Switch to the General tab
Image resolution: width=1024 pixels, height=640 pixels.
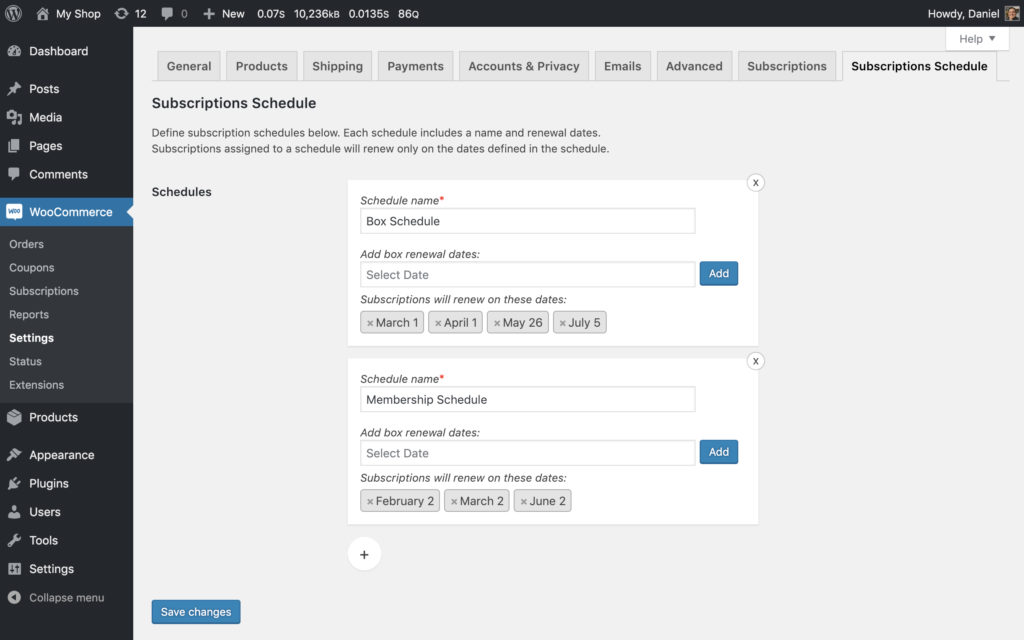pyautogui.click(x=189, y=66)
